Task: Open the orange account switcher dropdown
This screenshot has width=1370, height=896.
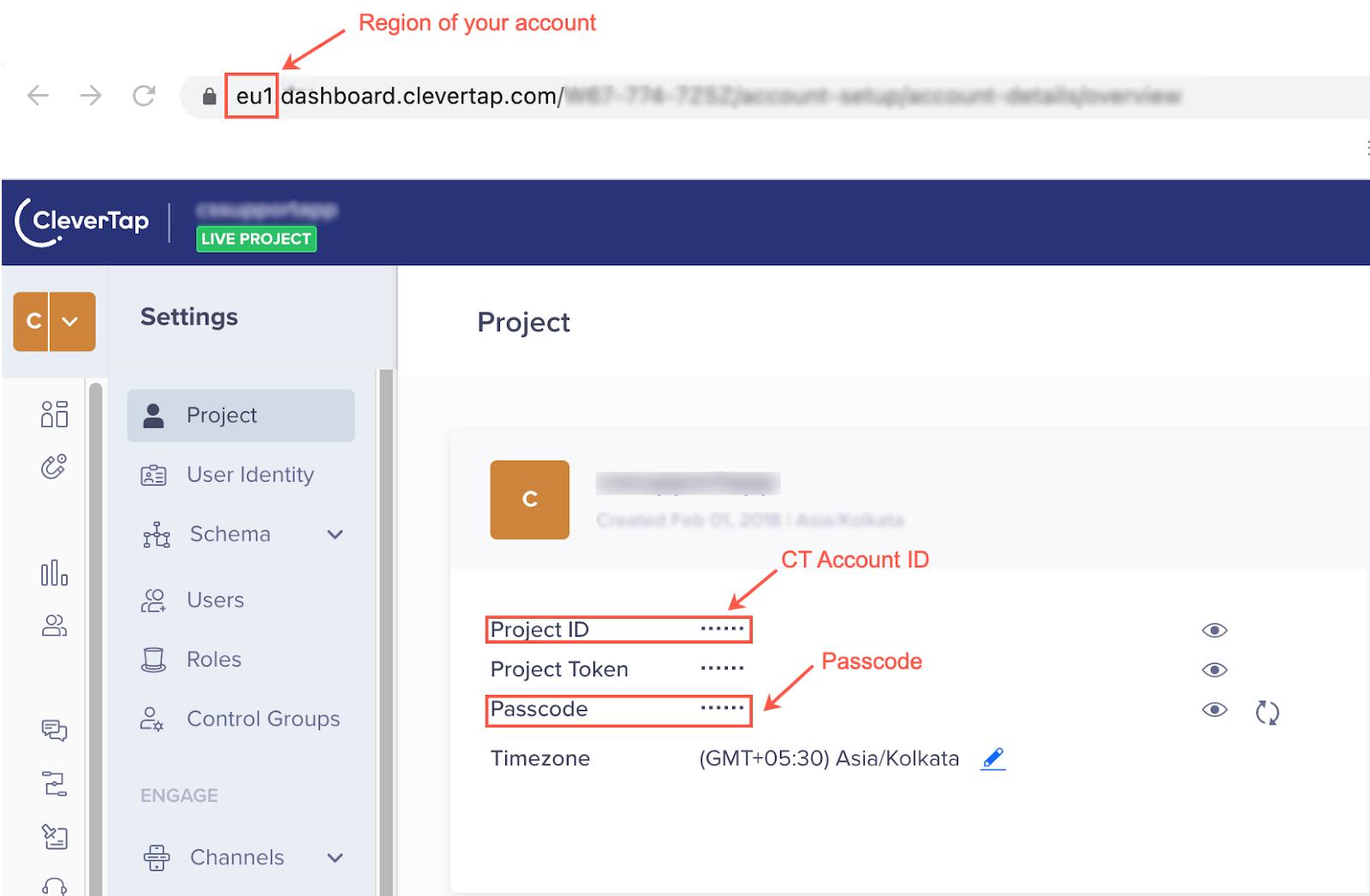Action: point(71,322)
